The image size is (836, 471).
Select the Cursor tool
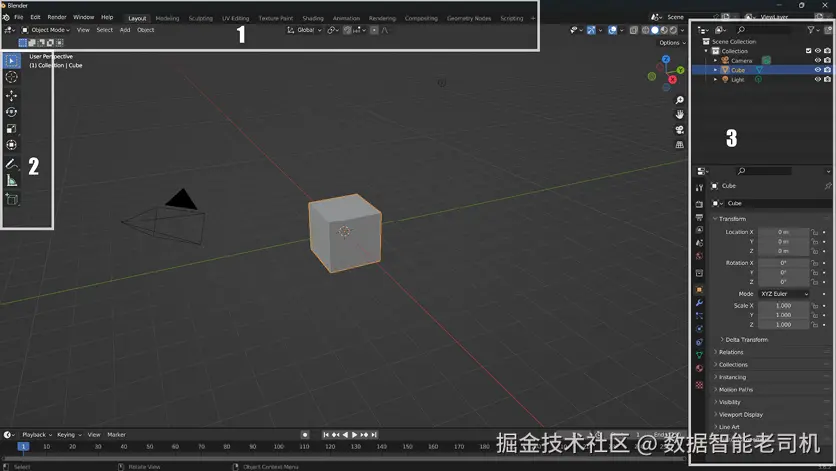coord(12,77)
